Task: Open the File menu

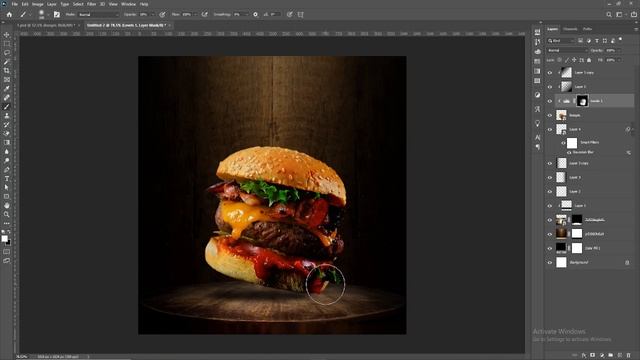Action: click(x=15, y=4)
